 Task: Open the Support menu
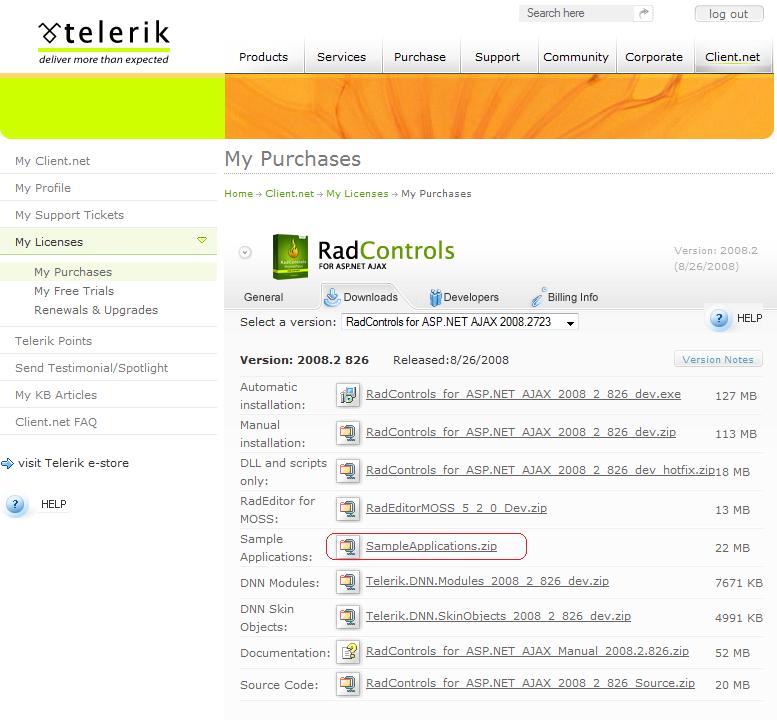pos(498,57)
